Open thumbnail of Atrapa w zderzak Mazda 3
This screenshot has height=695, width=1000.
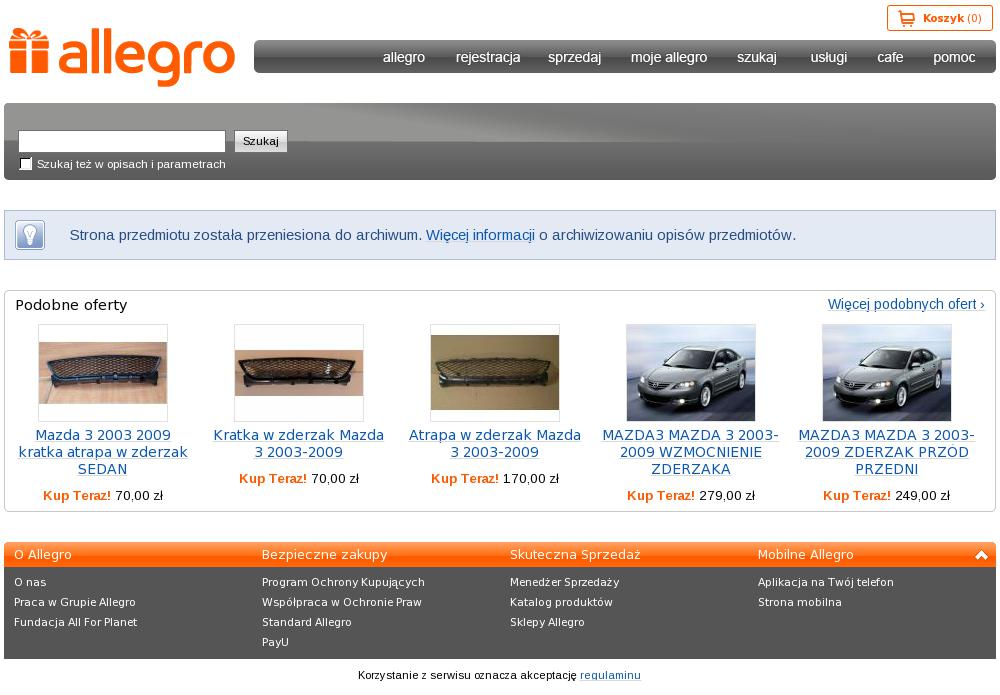pyautogui.click(x=495, y=372)
